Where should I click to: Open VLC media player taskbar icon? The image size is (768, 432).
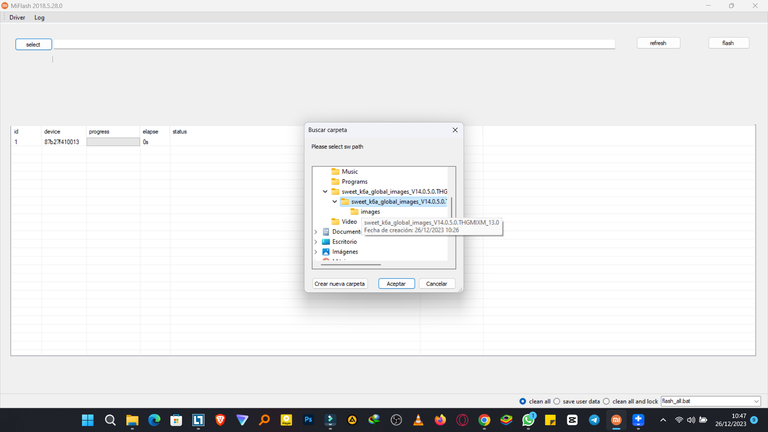click(418, 420)
